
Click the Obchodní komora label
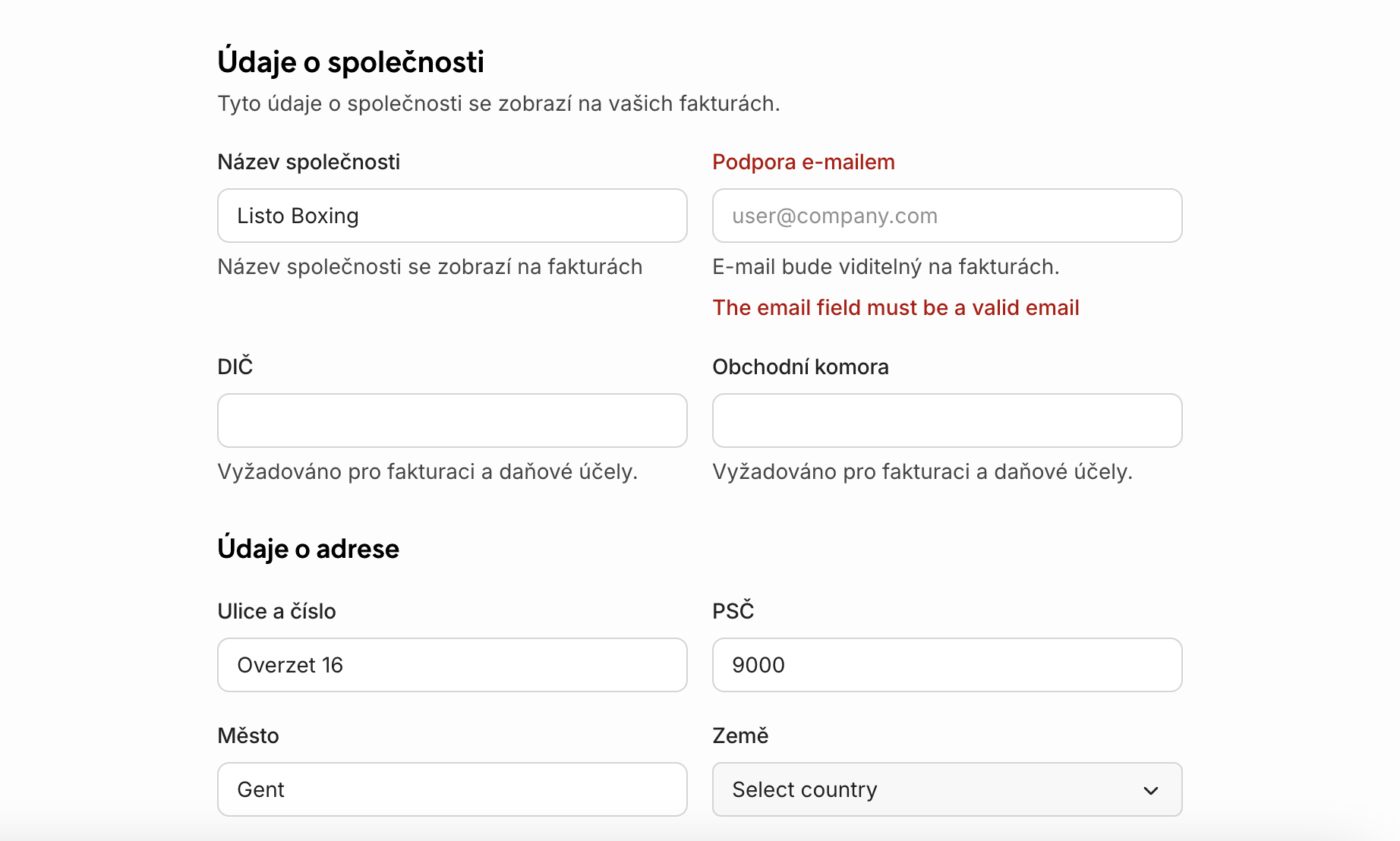click(800, 367)
